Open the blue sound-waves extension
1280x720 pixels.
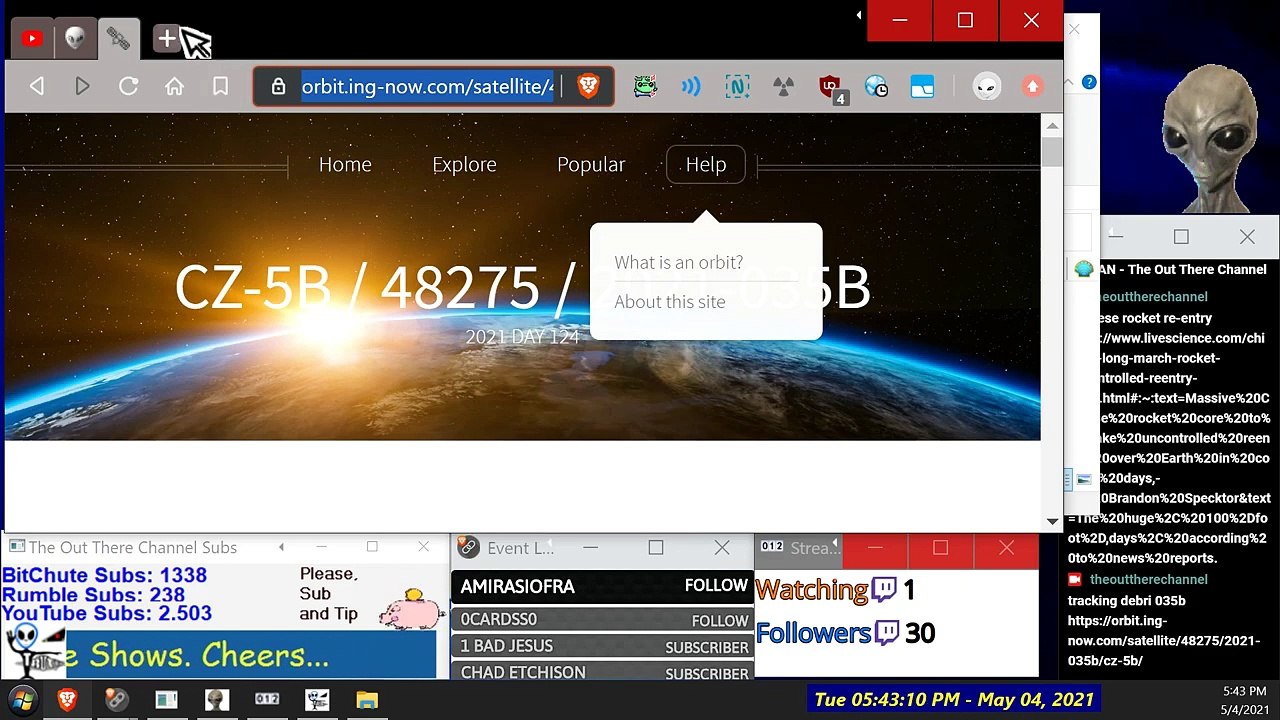point(691,87)
